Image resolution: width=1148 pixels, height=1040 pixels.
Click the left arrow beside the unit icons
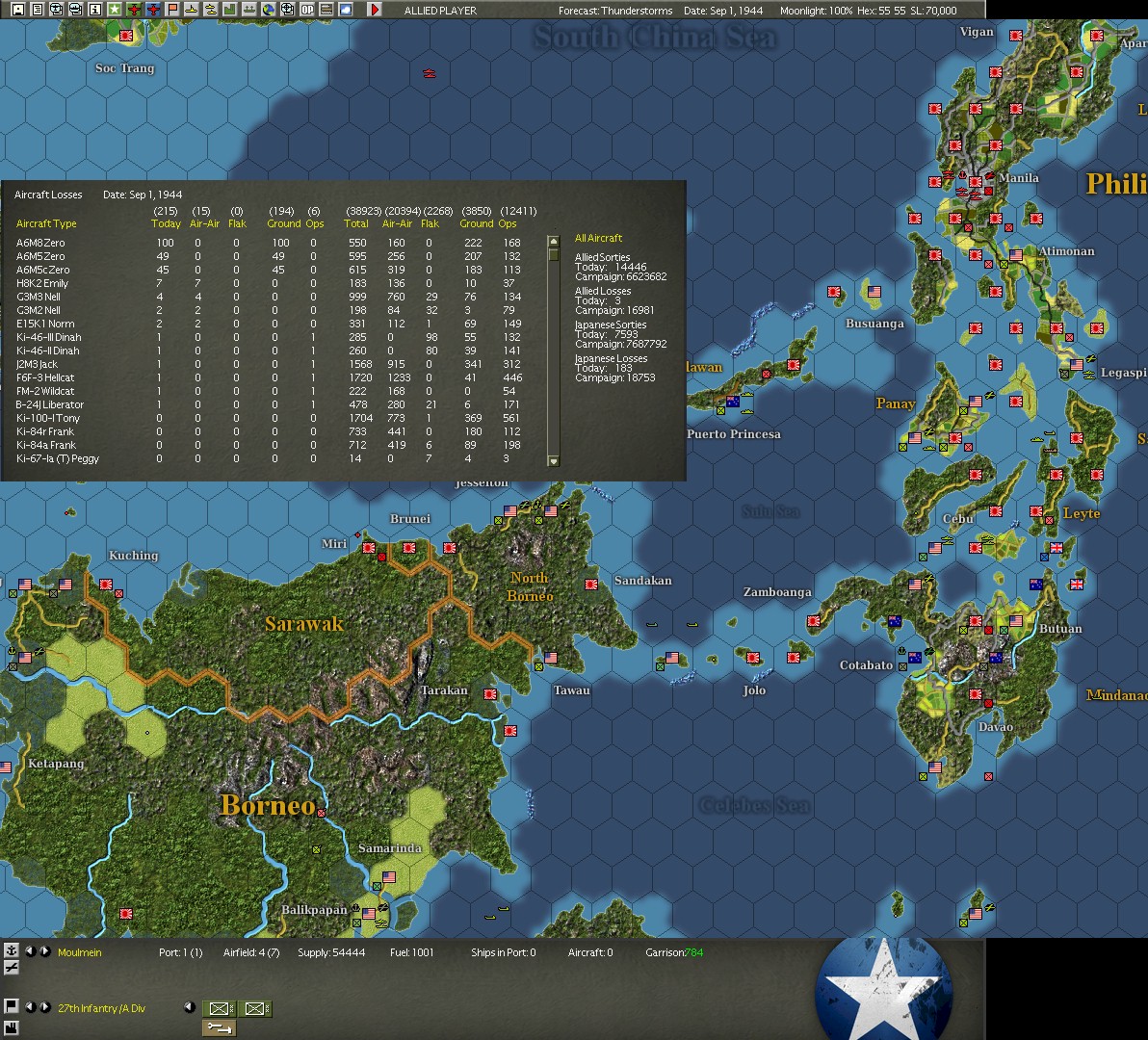tap(190, 1007)
